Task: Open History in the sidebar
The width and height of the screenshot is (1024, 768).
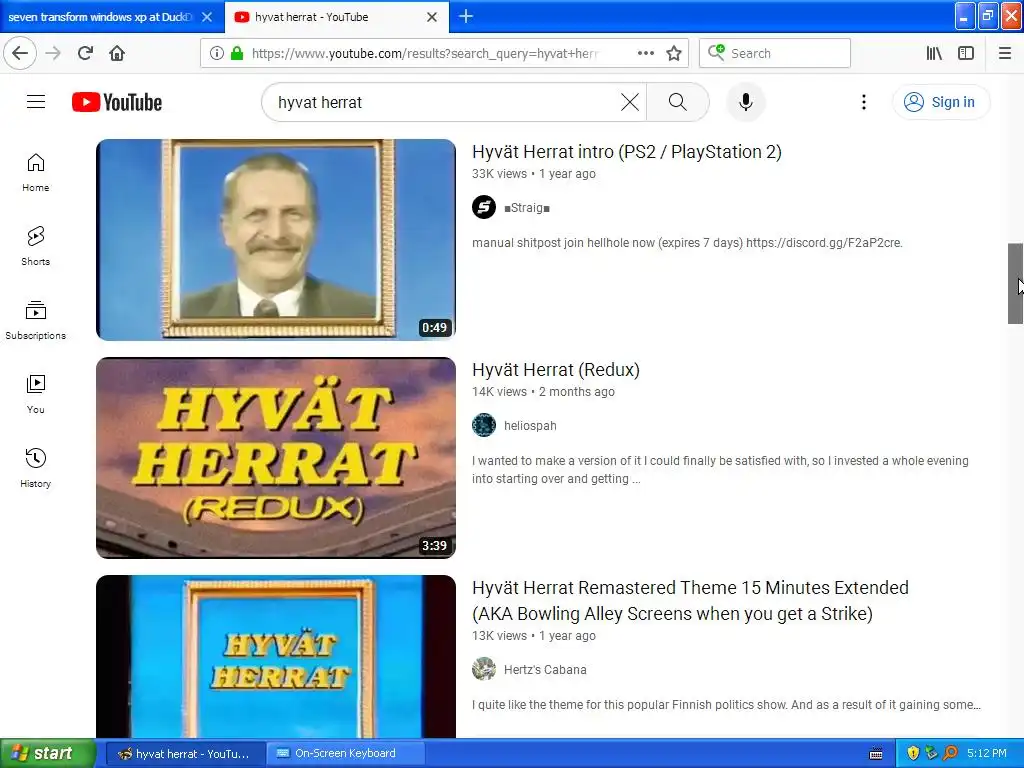Action: 35,468
